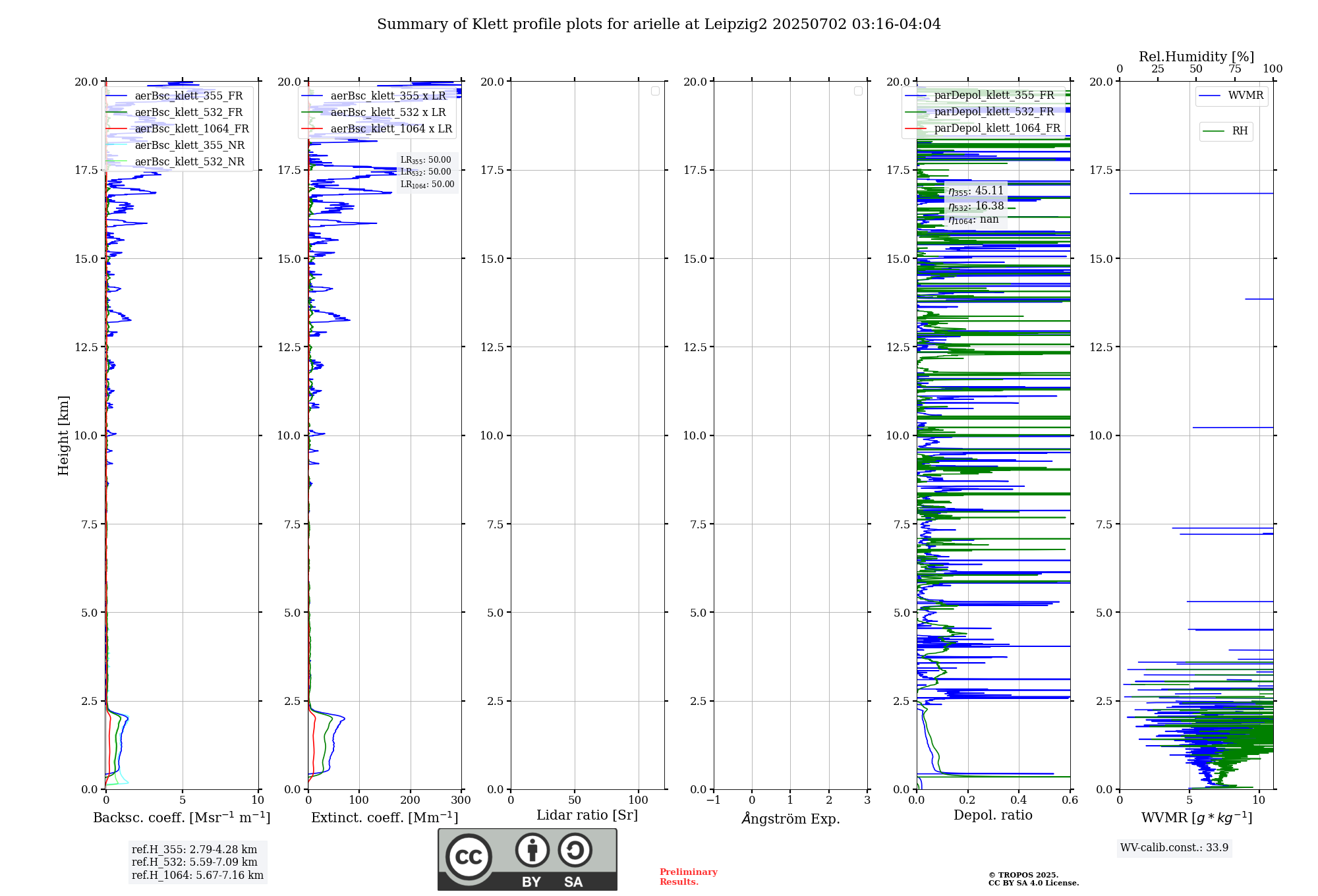Click the ref.H_532: 5.59-7.09 km text

pos(194,862)
